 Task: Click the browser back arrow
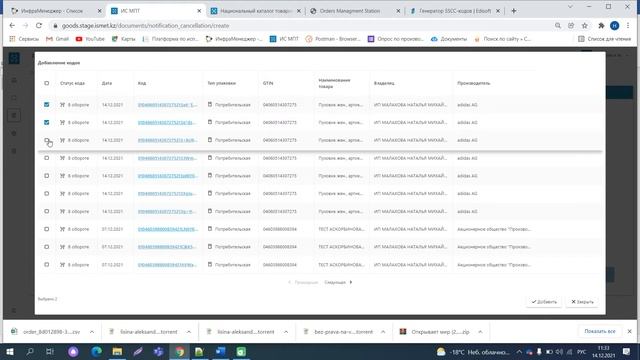[12, 26]
